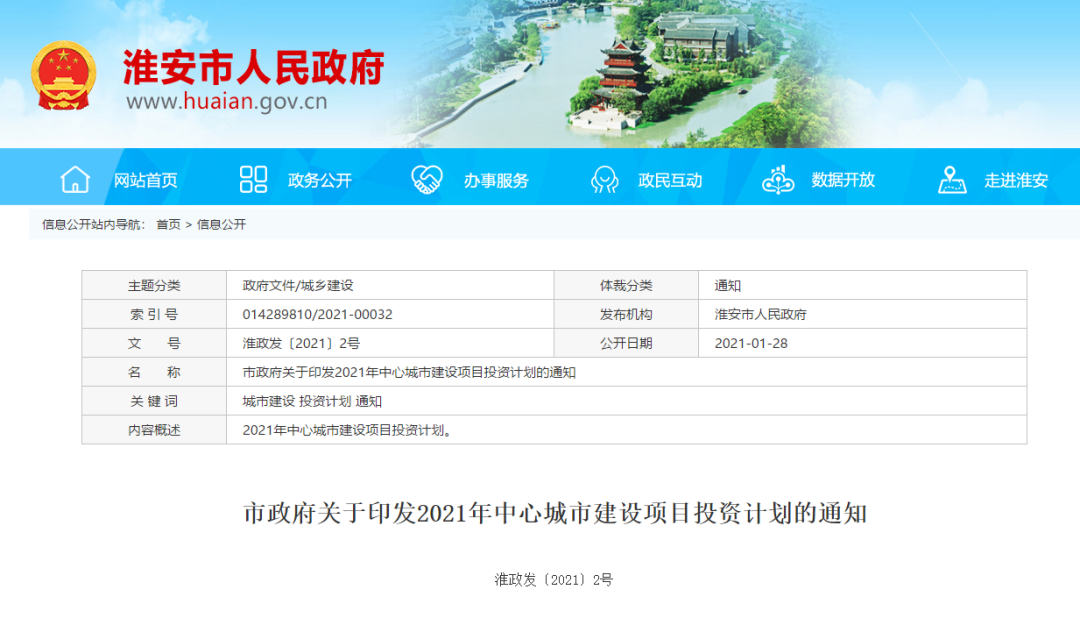Click the 首页 breadcrumb link
Viewport: 1080px width, 618px height.
(x=168, y=225)
